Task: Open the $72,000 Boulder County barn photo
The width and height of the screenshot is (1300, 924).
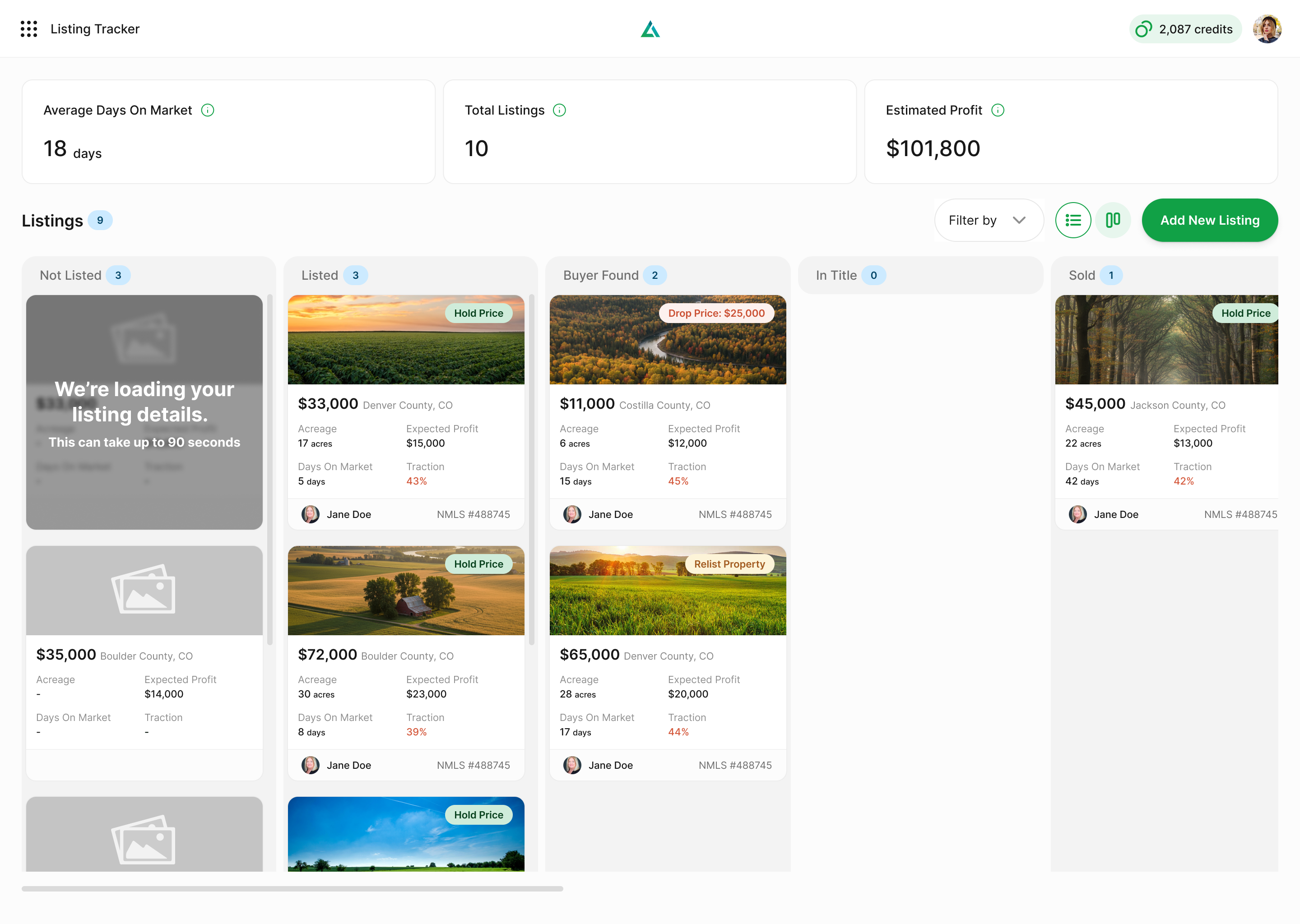Action: point(406,591)
